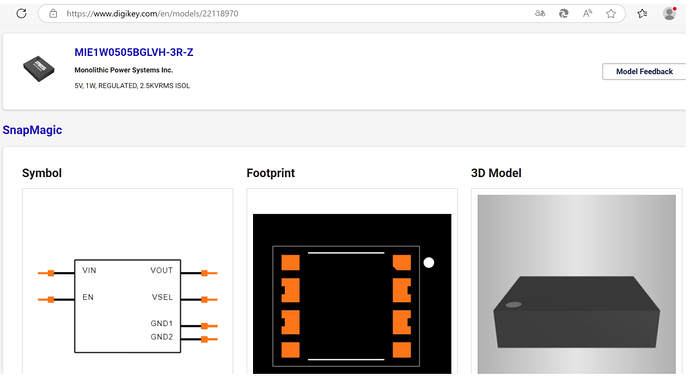Viewport: 690px width, 380px height.
Task: Click the GND2 pin label in symbol
Action: pos(161,337)
